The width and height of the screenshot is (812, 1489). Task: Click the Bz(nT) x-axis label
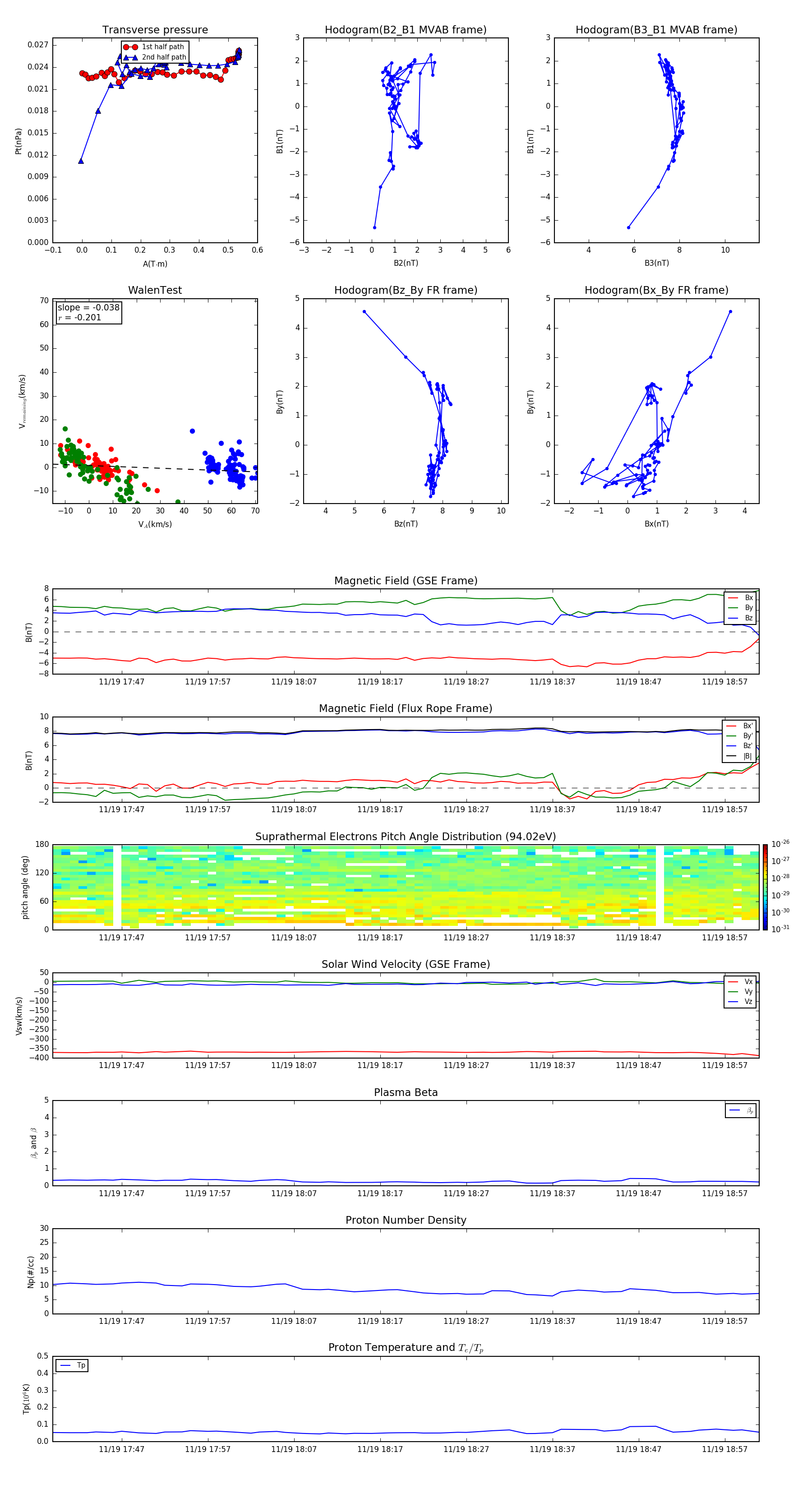click(x=406, y=524)
